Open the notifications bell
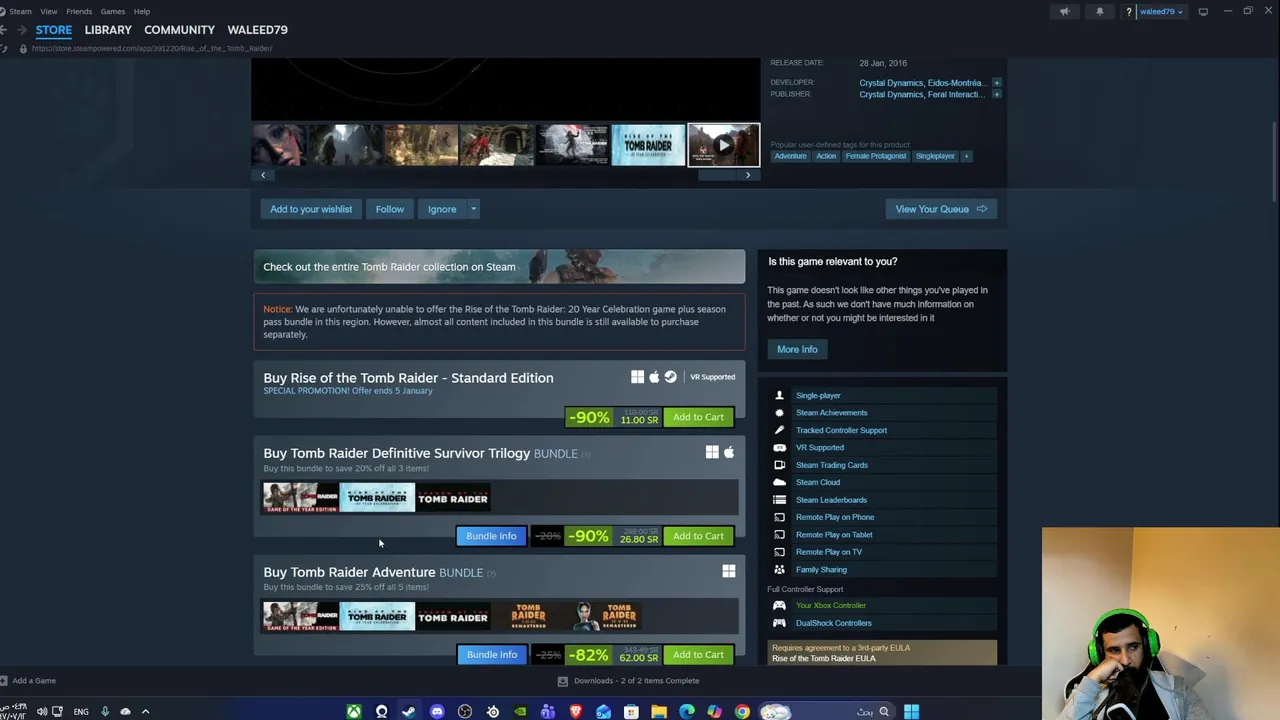The image size is (1280, 720). click(1099, 12)
